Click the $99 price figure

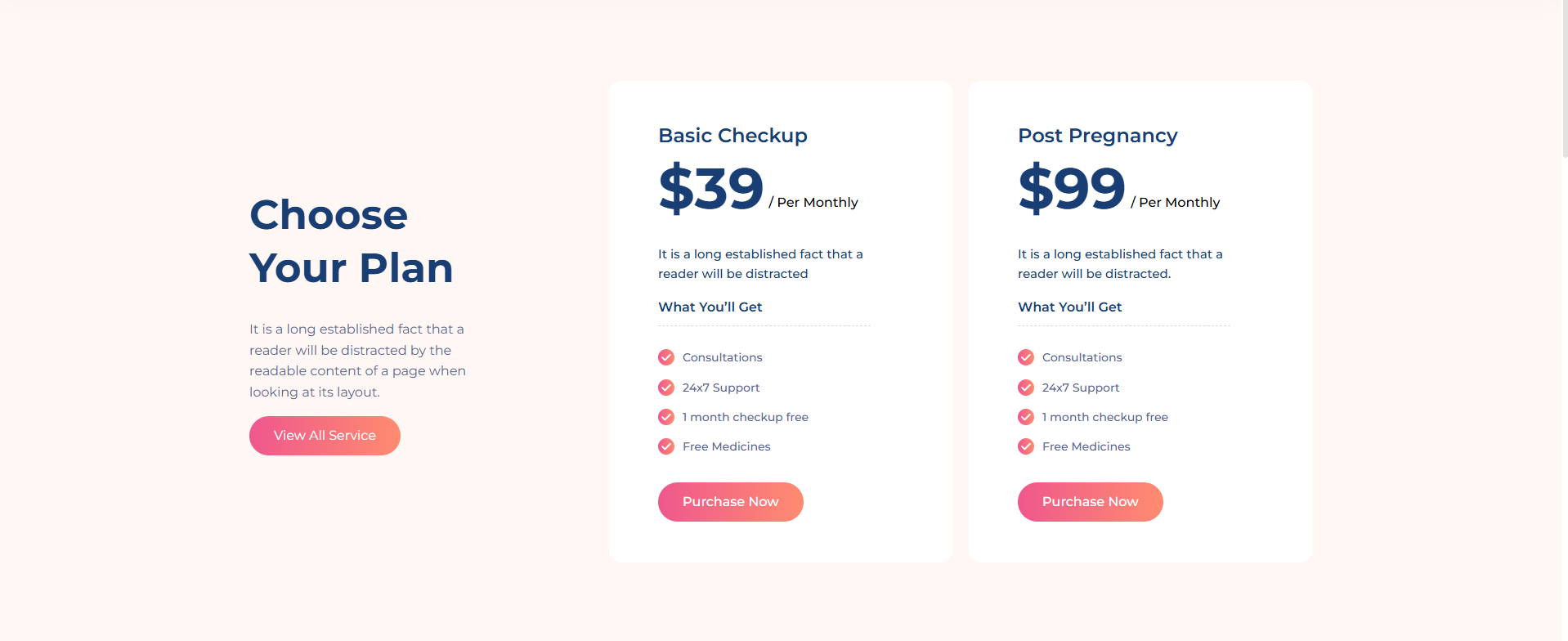[1071, 188]
